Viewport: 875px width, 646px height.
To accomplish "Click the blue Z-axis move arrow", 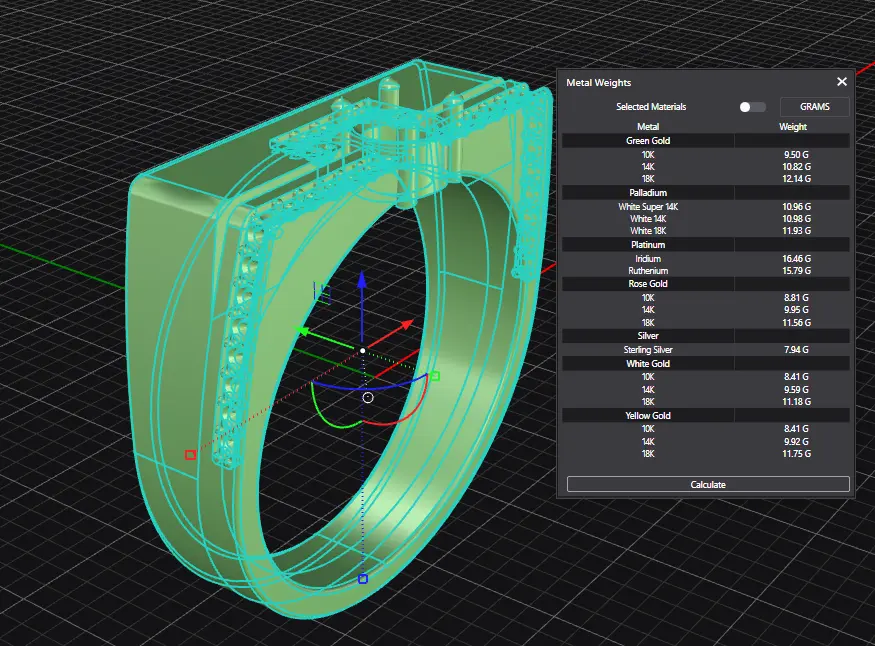I will (x=362, y=281).
